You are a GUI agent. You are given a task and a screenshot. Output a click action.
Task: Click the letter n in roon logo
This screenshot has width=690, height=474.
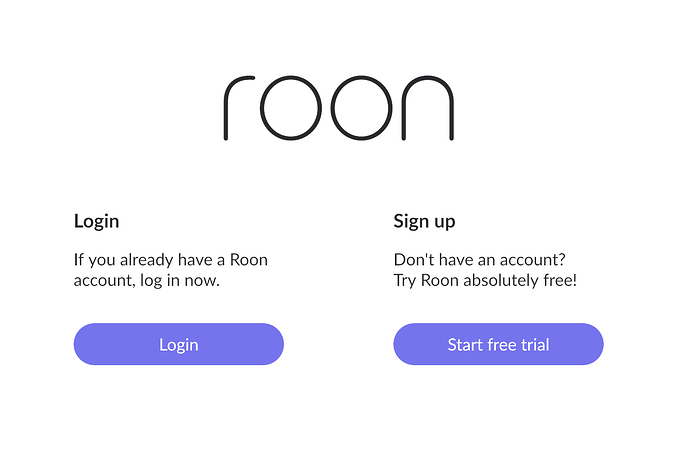pyautogui.click(x=427, y=108)
